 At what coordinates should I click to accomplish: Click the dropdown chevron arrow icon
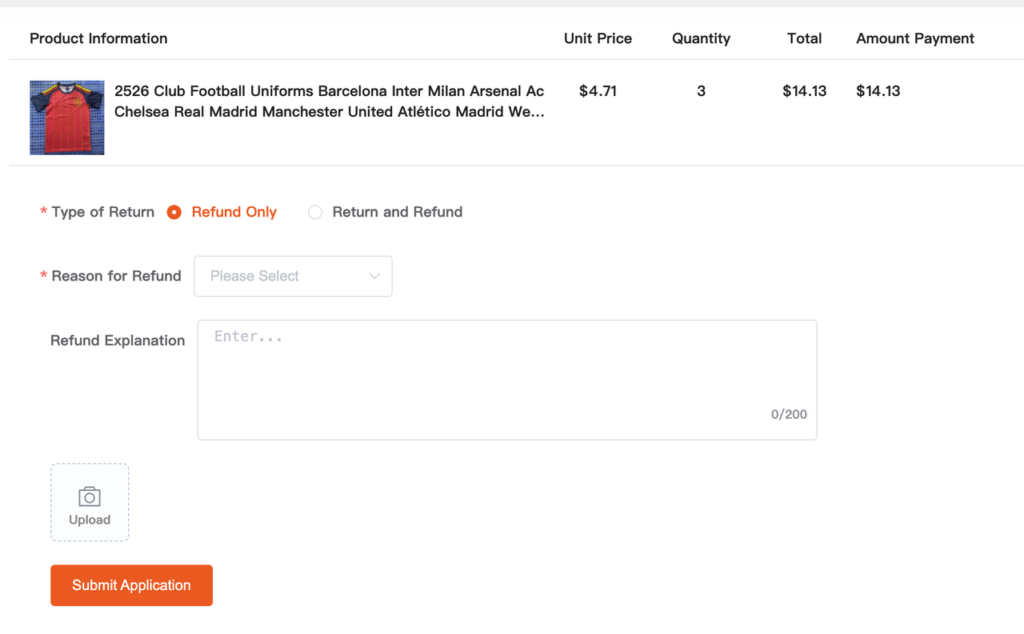click(375, 276)
